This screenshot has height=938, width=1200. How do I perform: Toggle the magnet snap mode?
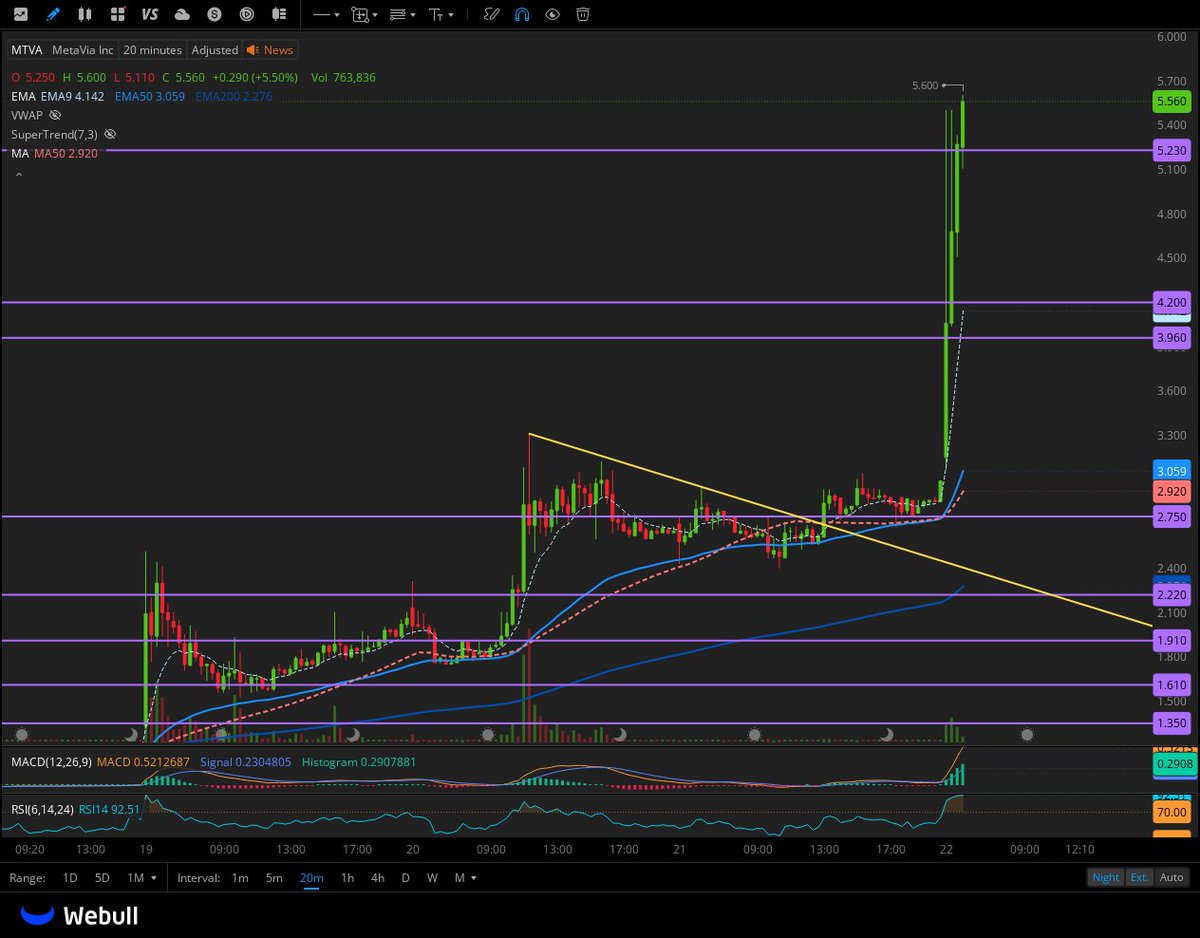[521, 14]
